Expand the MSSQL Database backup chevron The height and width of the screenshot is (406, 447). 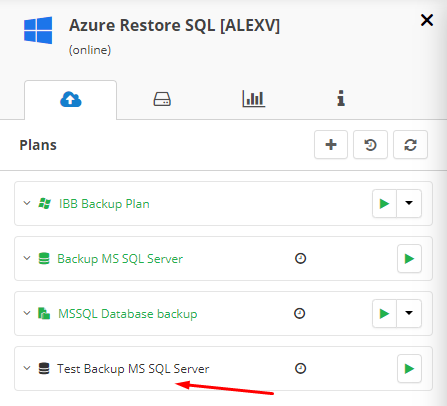coord(27,313)
